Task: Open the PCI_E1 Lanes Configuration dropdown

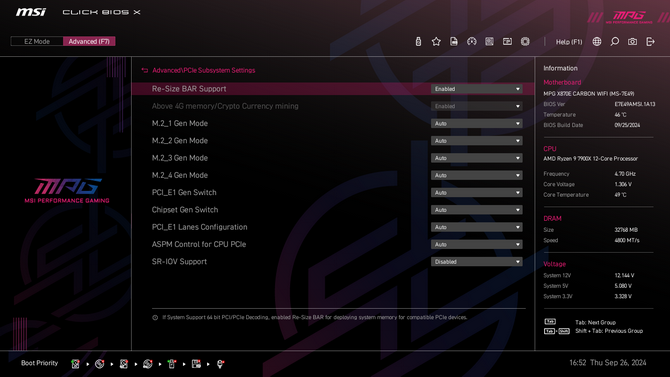Action: pyautogui.click(x=476, y=227)
